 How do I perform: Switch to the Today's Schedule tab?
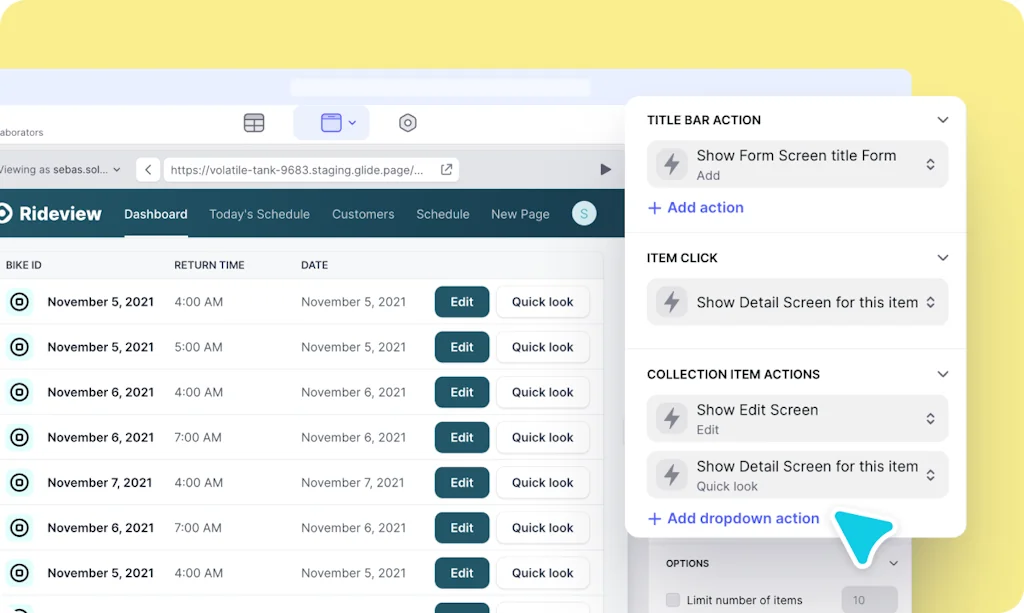[x=259, y=213]
